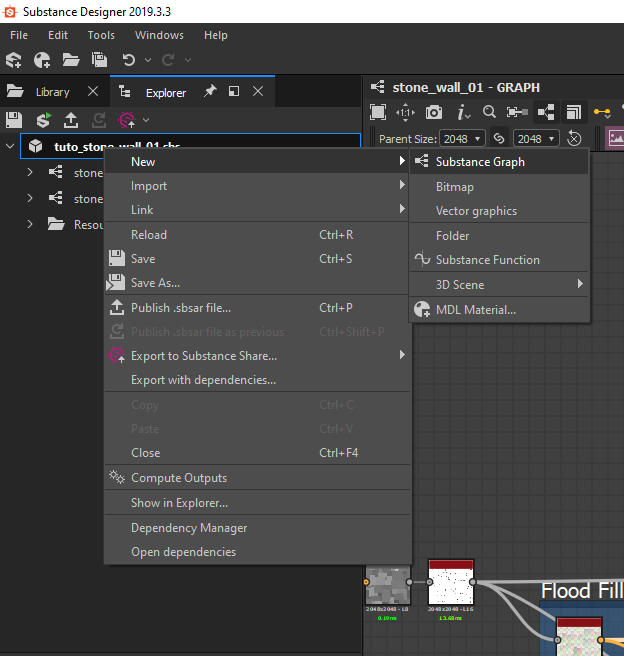This screenshot has width=624, height=656.
Task: Expand the 3D Scene submenu
Action: click(499, 284)
